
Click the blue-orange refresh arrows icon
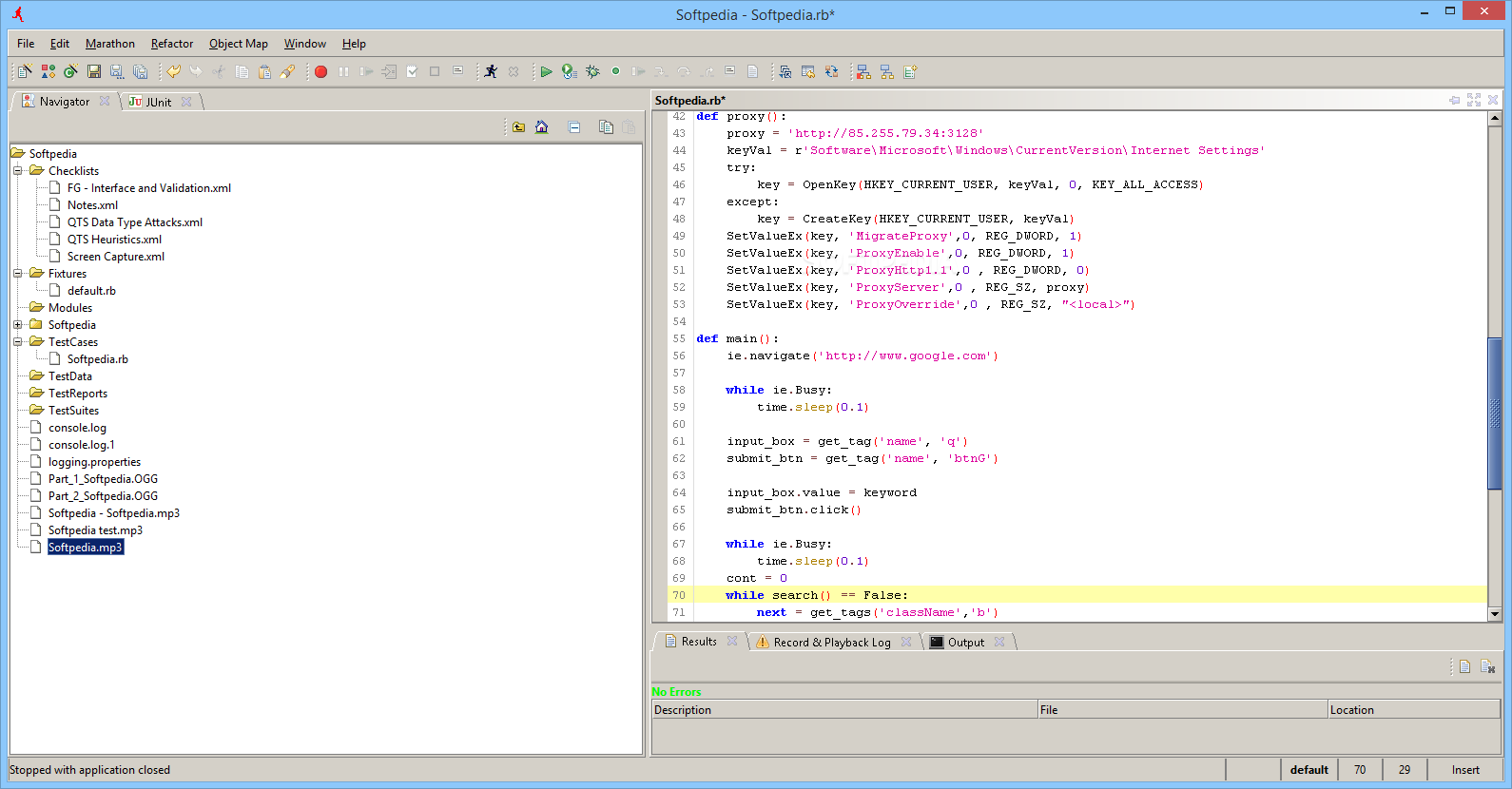(x=831, y=71)
